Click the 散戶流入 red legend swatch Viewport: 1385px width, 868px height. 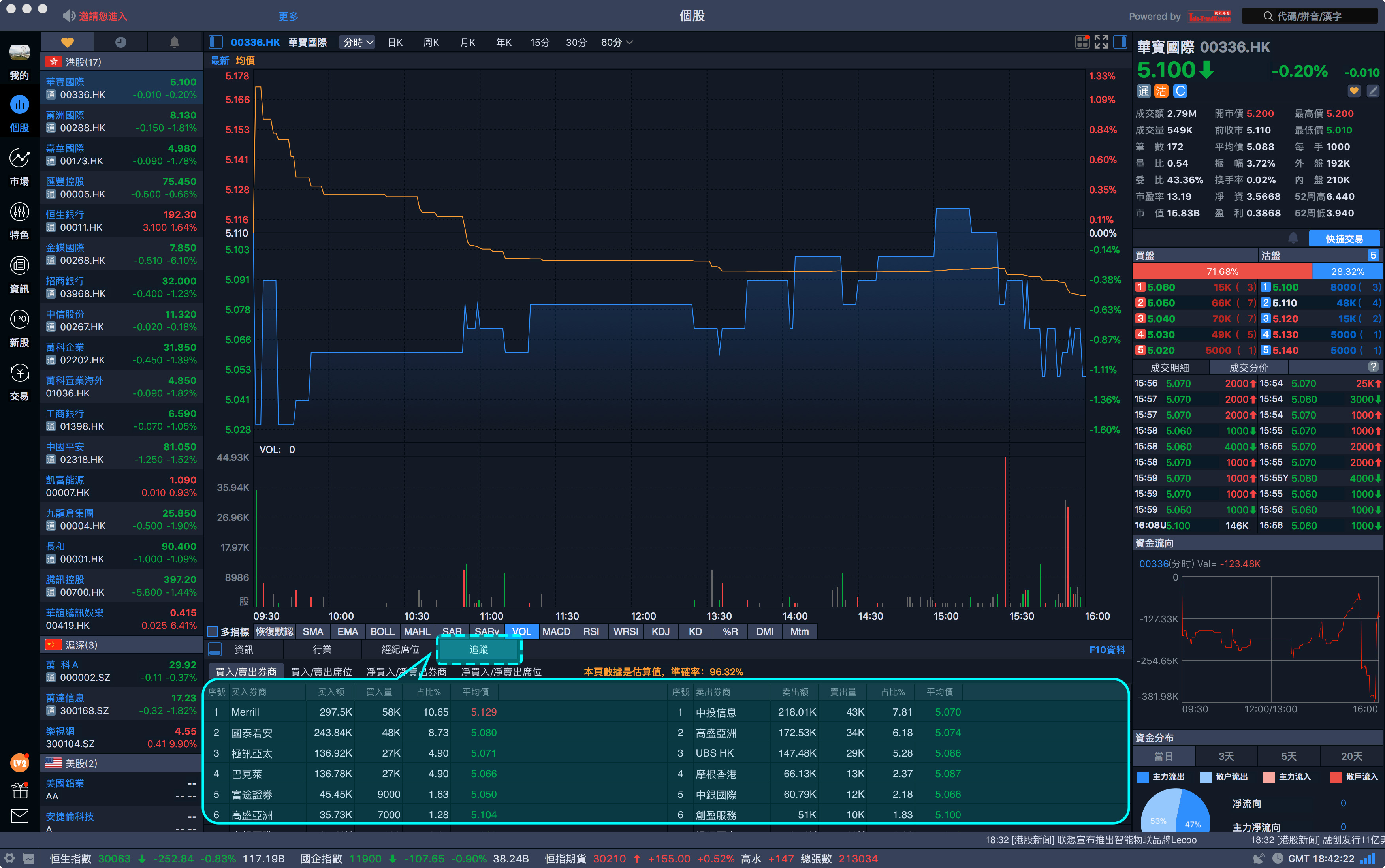tap(1336, 777)
